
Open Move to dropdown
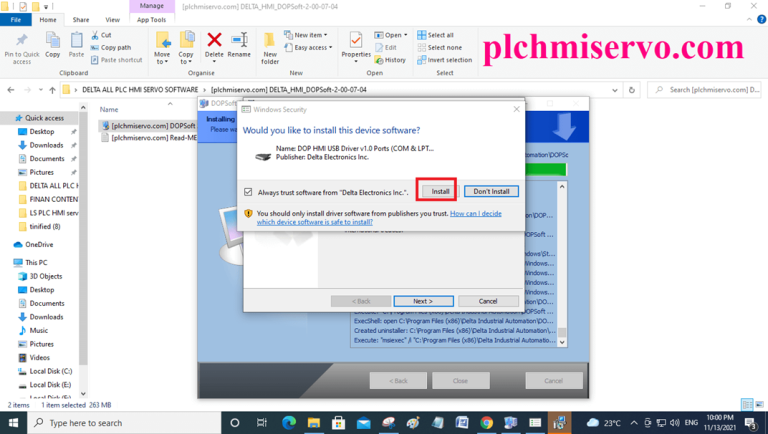click(162, 58)
